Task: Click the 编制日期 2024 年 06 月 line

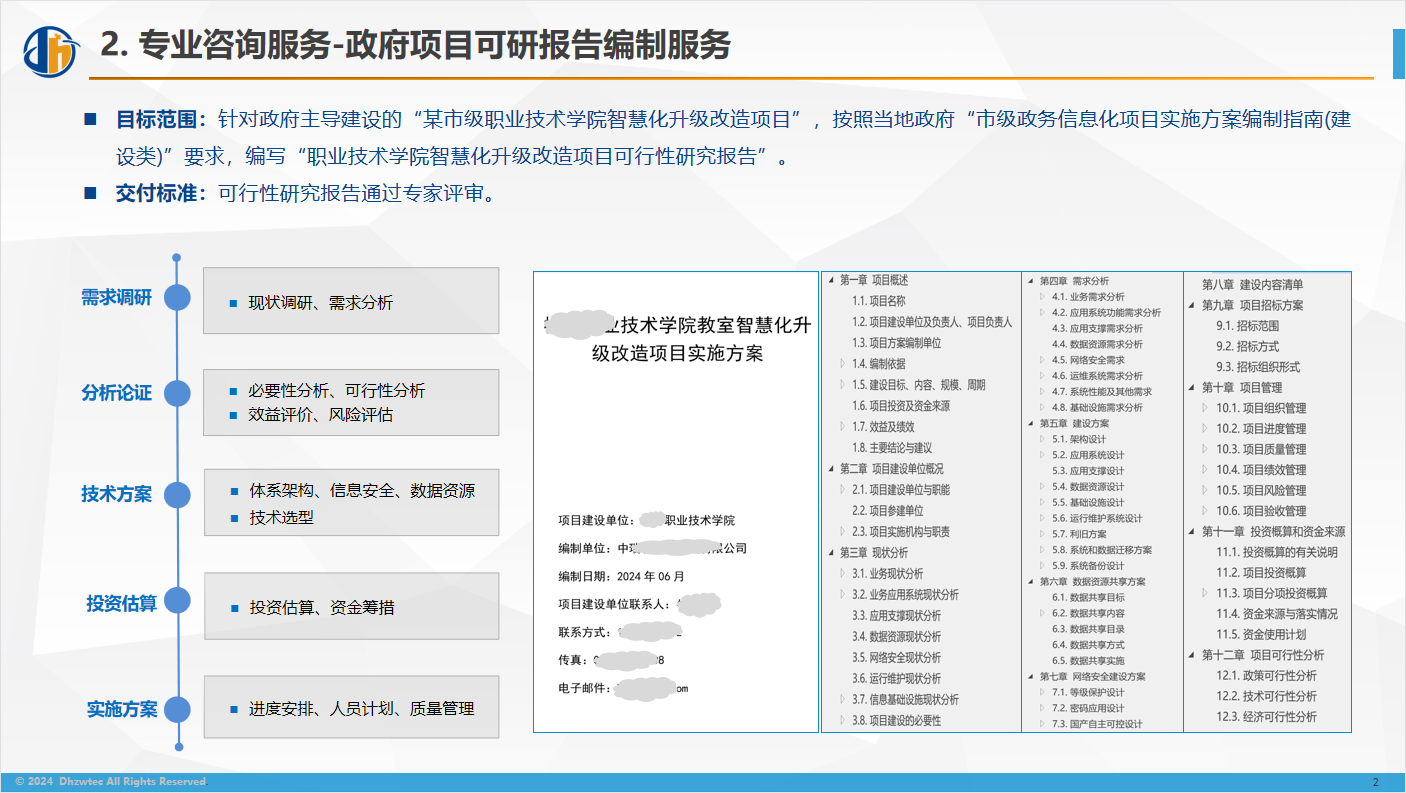Action: 622,576
